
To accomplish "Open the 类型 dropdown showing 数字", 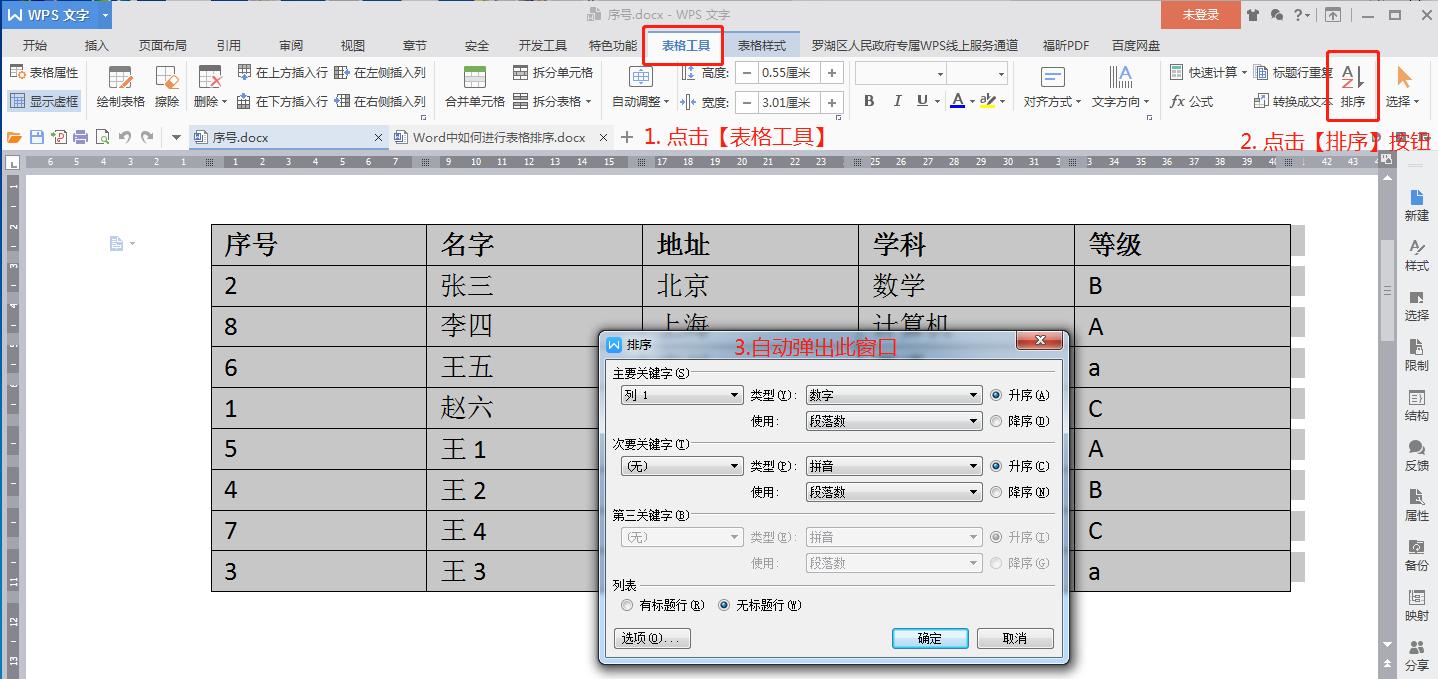I will point(892,394).
